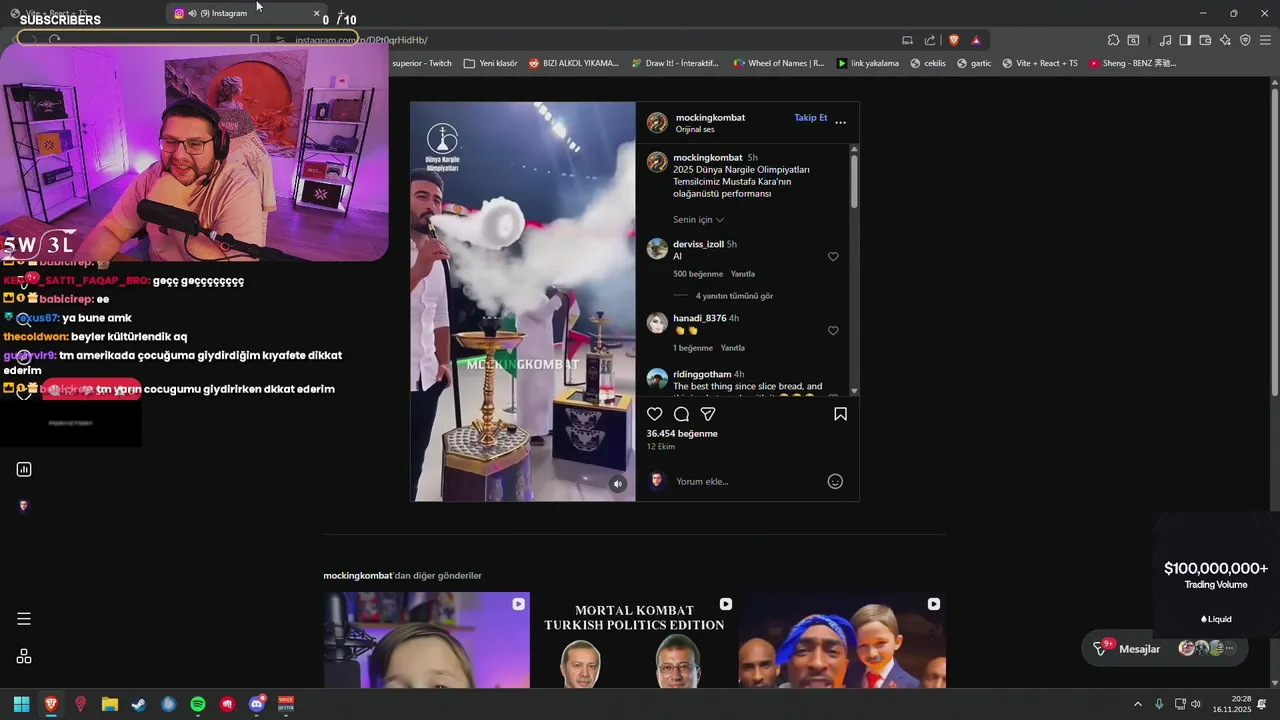Click the Yorum ekle comment field
This screenshot has width=1280, height=720.
point(745,482)
